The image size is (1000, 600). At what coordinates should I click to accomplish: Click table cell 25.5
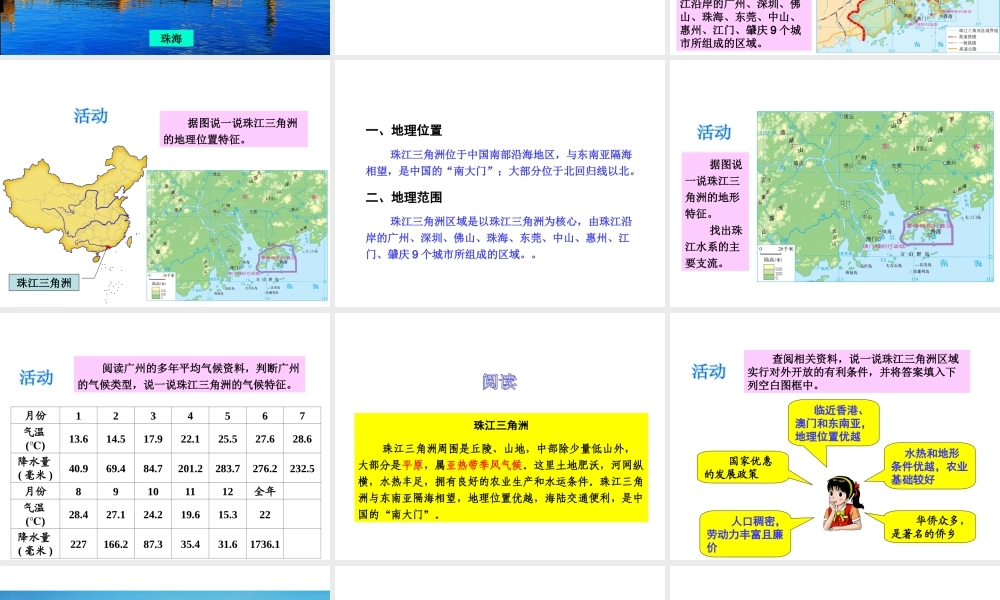tap(228, 439)
